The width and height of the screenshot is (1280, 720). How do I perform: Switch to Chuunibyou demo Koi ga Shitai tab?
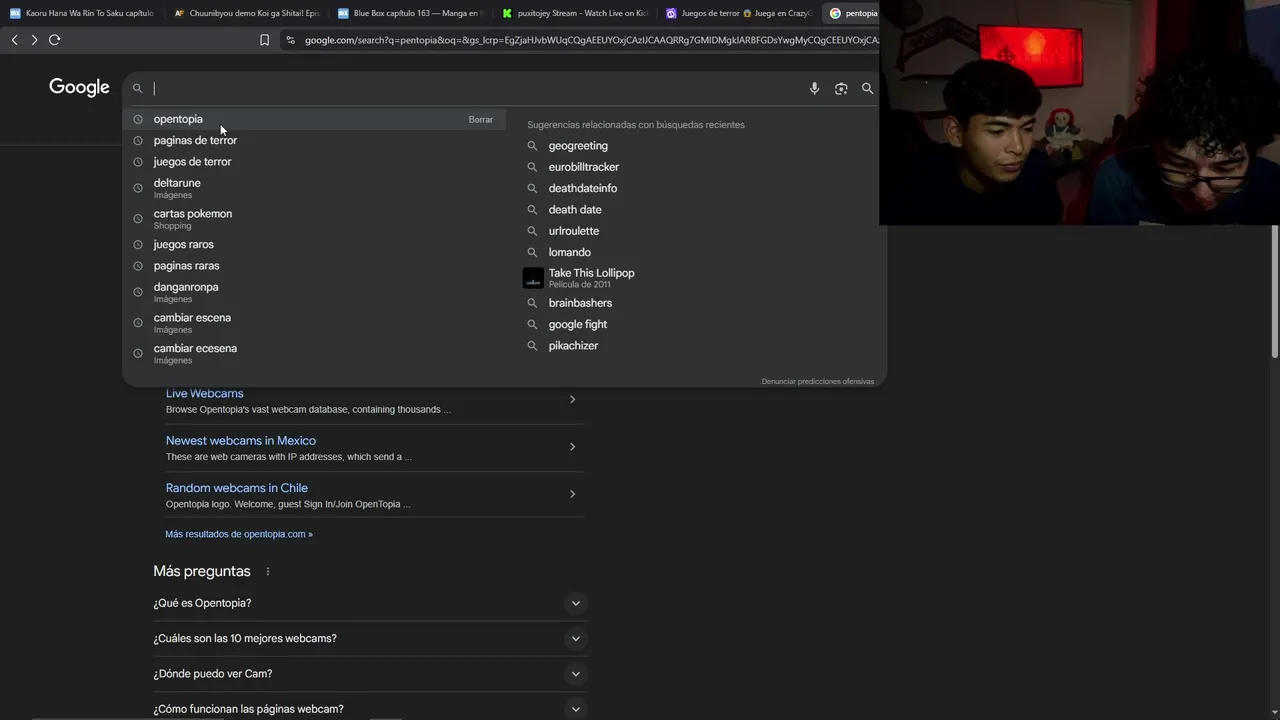click(246, 13)
